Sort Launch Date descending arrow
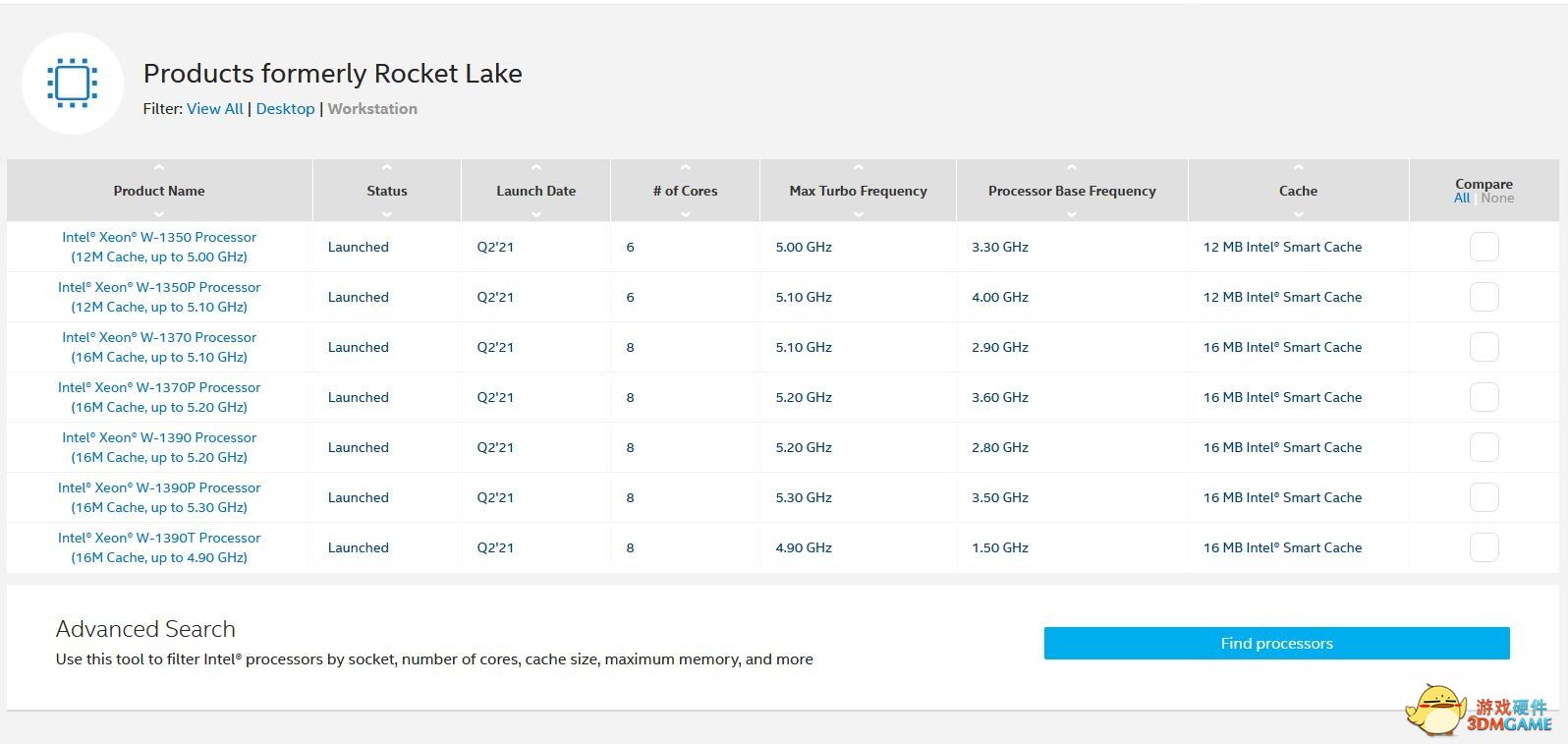This screenshot has width=1568, height=744. point(536,214)
